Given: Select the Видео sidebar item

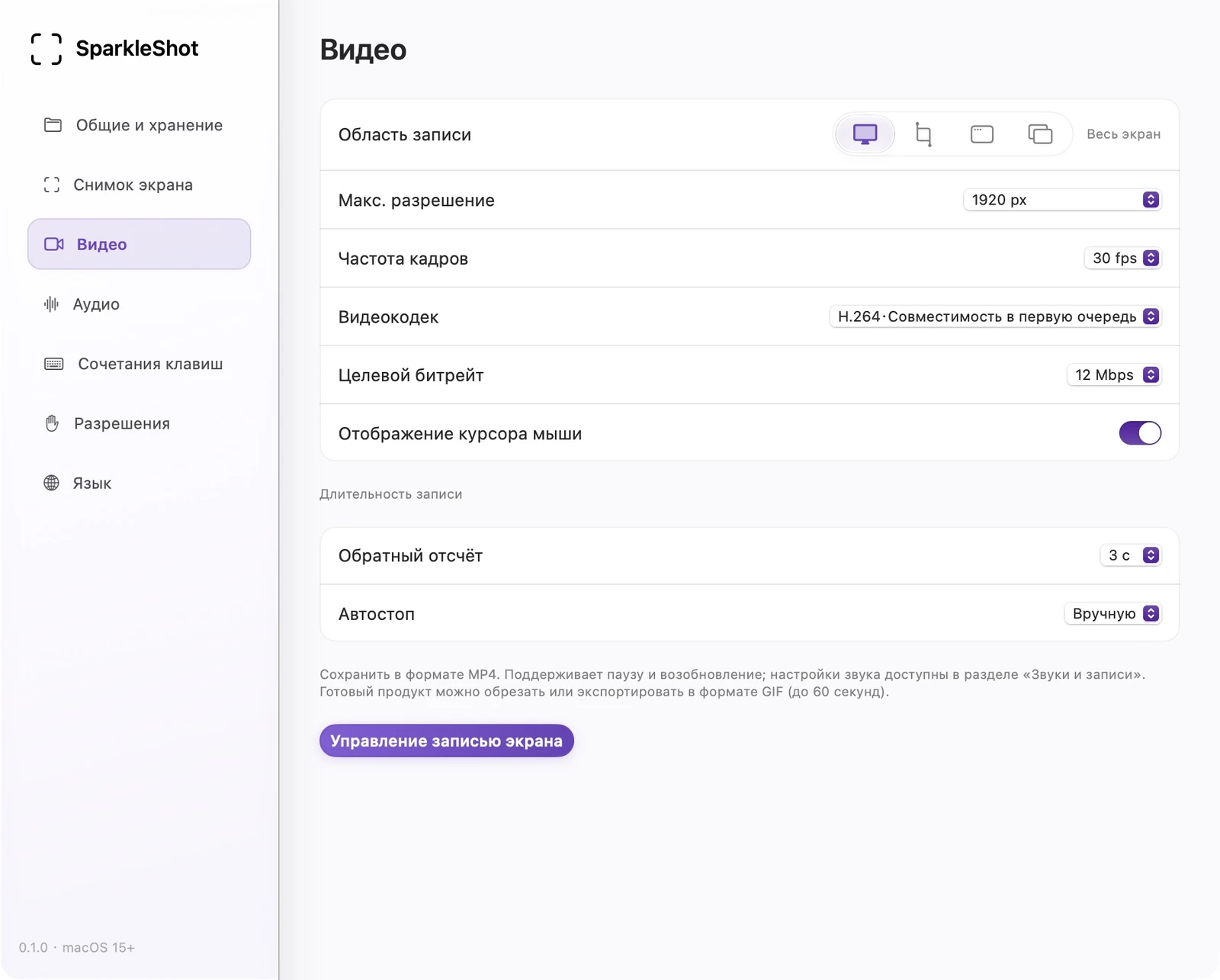Looking at the screenshot, I should 139,244.
